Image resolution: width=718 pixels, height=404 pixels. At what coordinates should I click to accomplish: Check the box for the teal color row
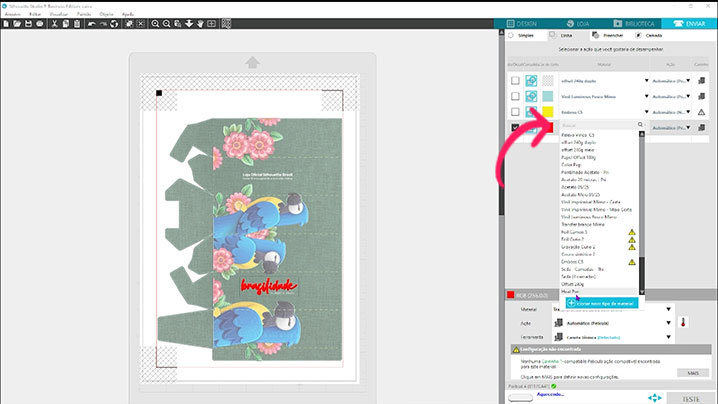[515, 96]
